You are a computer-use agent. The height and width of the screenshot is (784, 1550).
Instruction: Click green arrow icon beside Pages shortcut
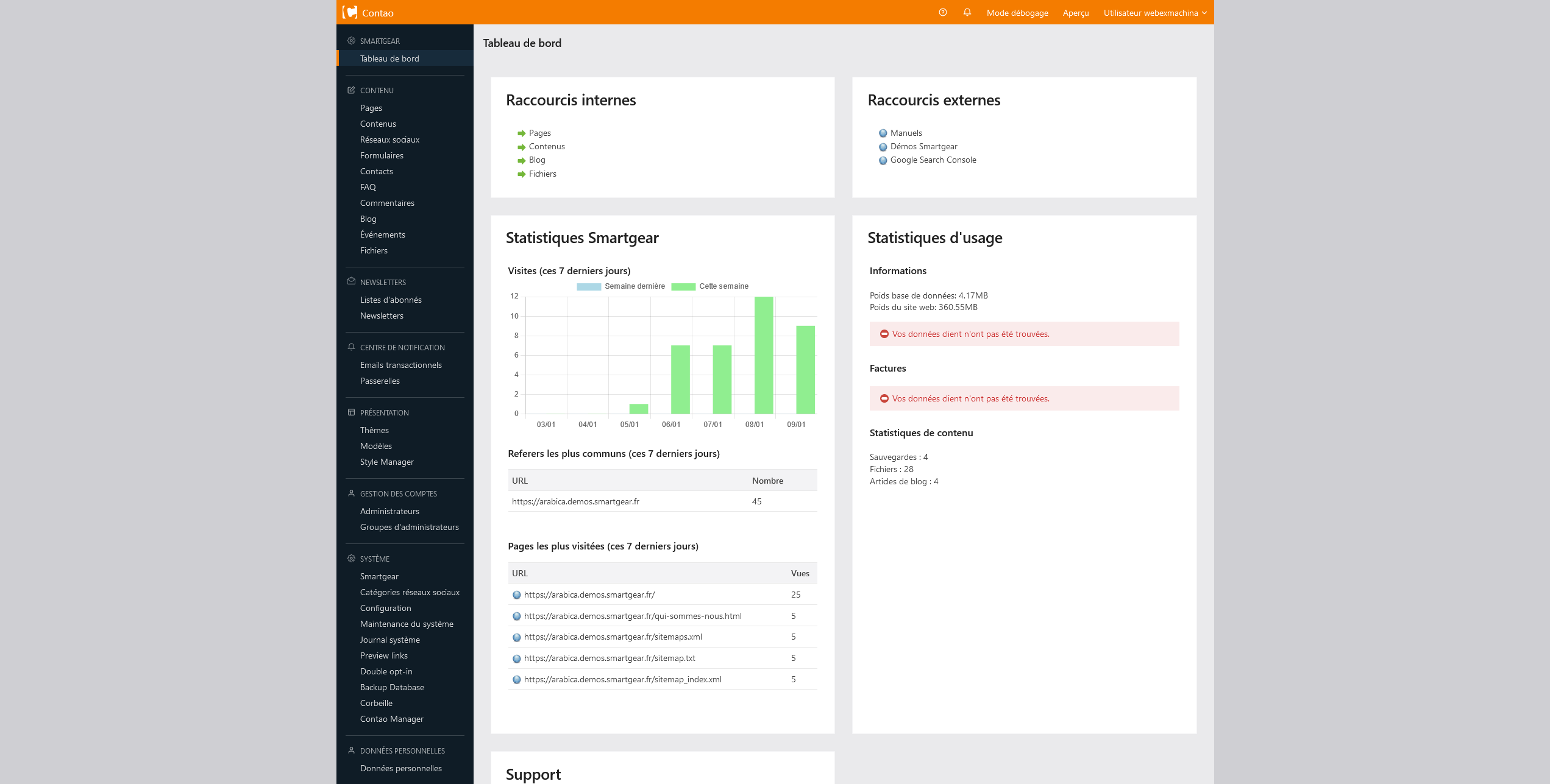[521, 133]
